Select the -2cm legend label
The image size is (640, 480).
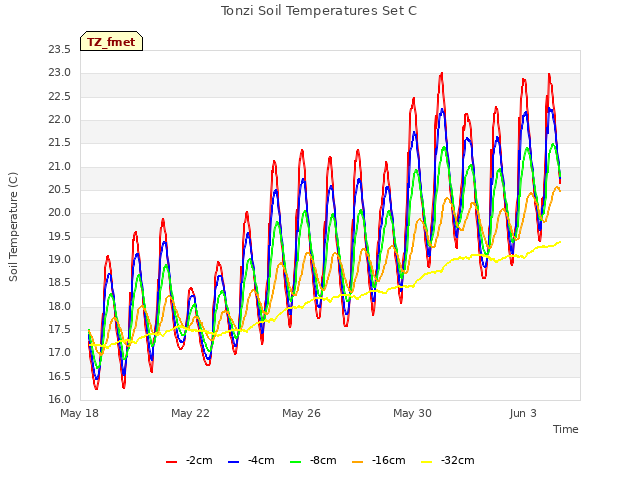pos(199,460)
